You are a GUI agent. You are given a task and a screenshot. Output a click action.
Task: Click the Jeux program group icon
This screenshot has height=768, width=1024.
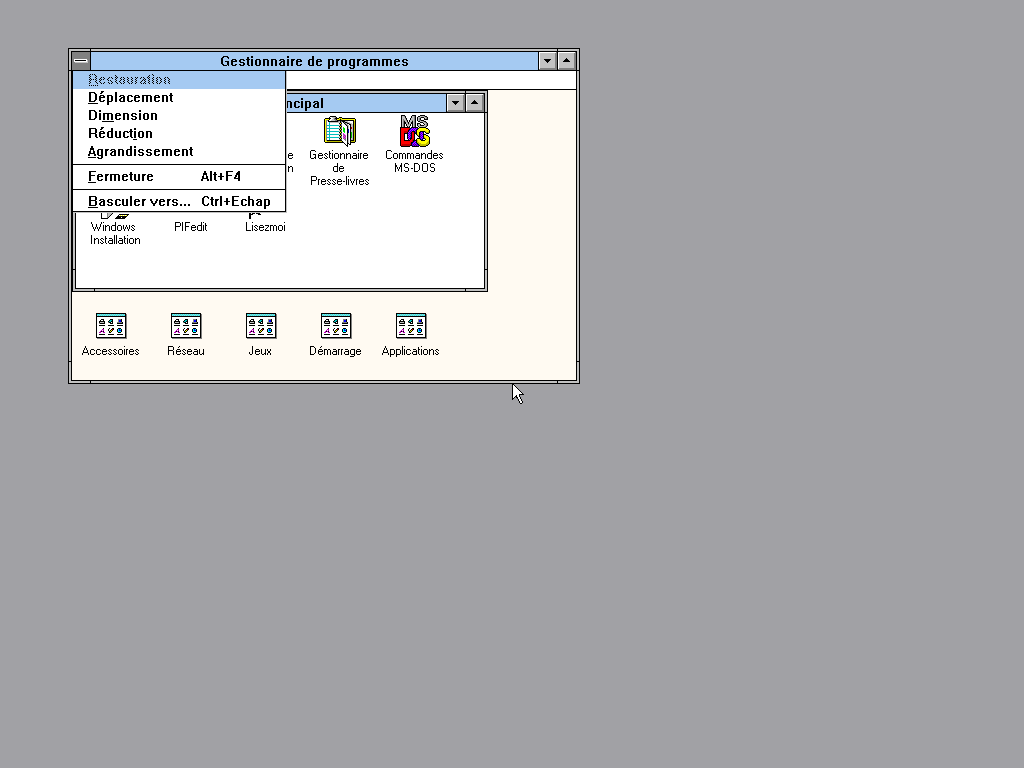pyautogui.click(x=261, y=326)
